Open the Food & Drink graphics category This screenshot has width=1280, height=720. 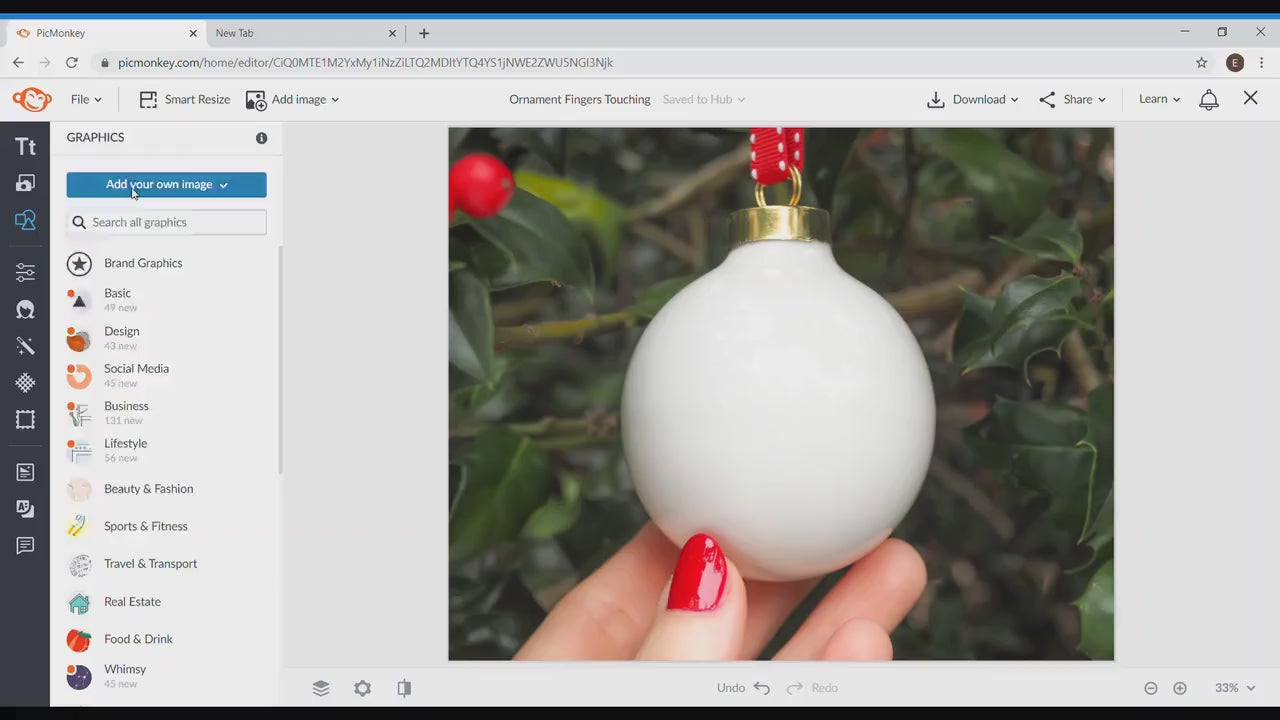point(138,639)
